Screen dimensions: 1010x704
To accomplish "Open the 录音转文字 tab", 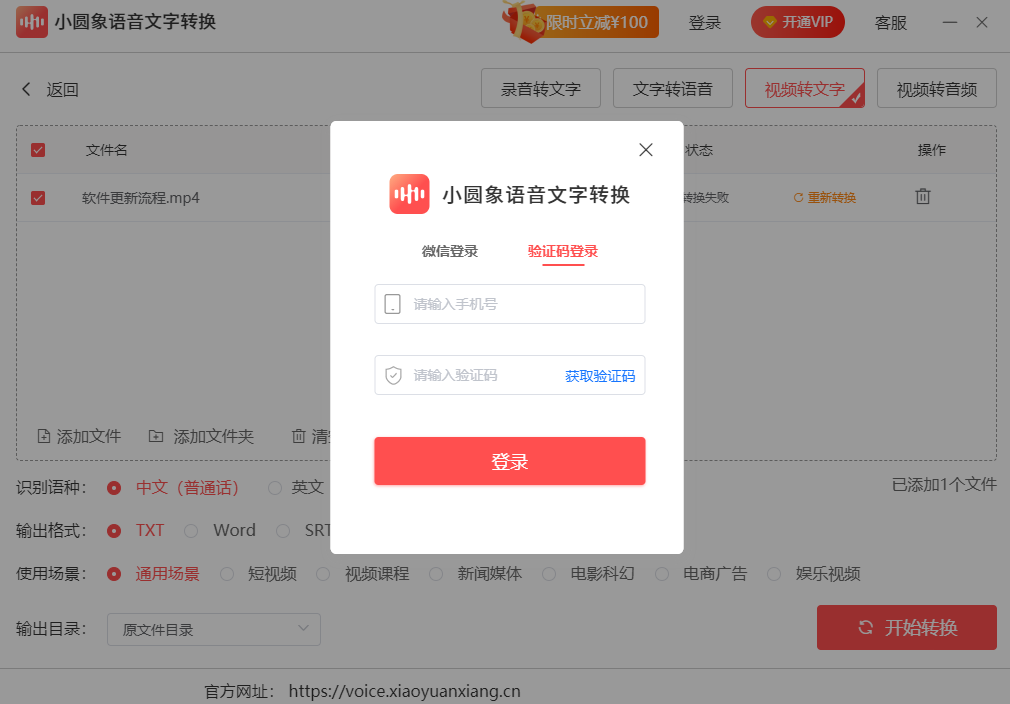I will click(541, 88).
